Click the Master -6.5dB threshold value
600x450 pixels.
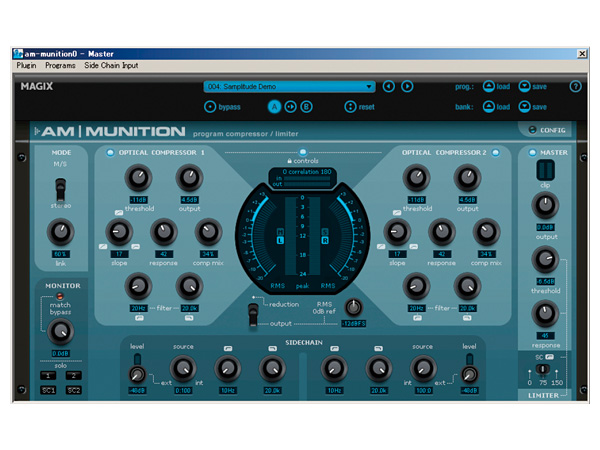(x=545, y=282)
